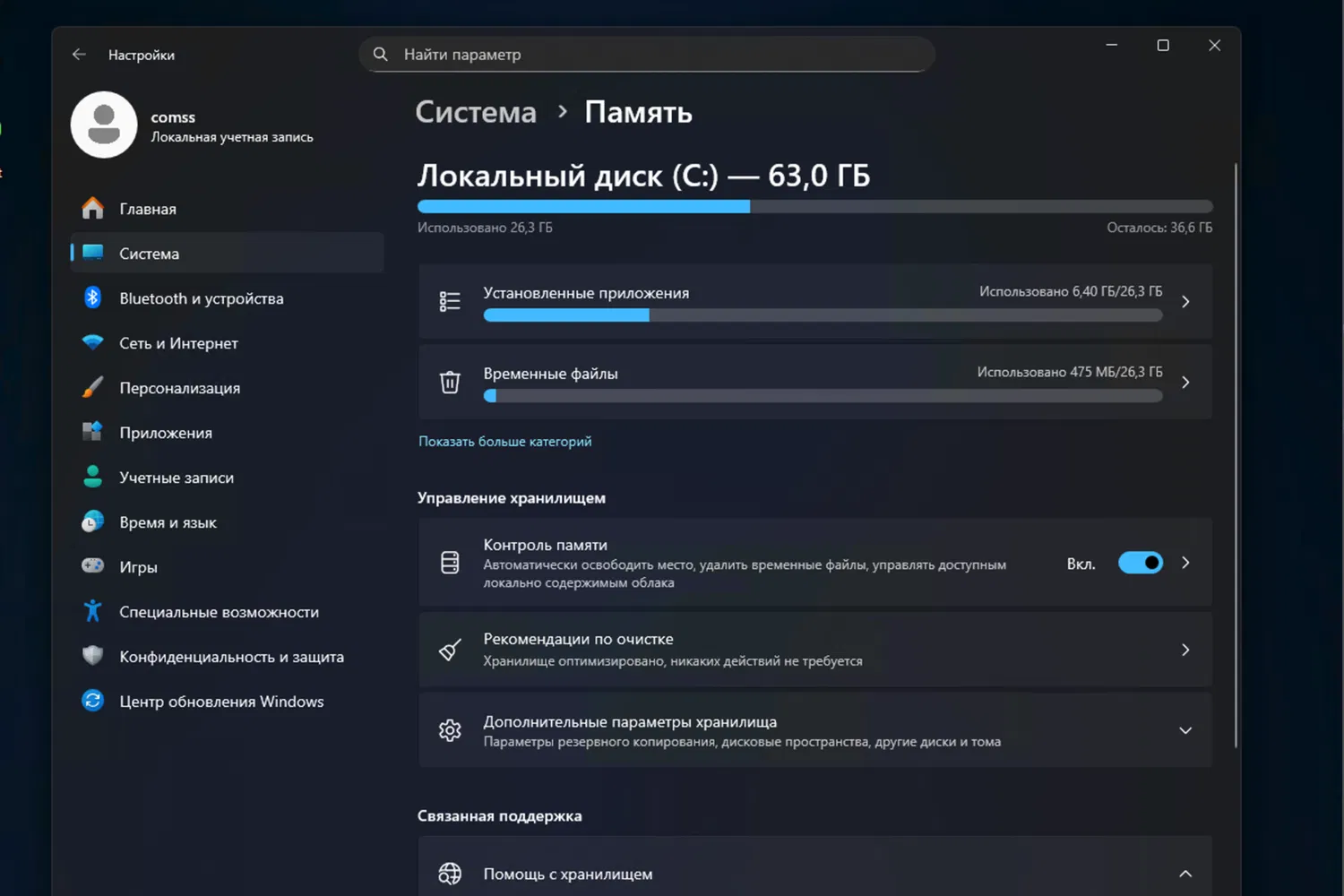The height and width of the screenshot is (896, 1344).
Task: Open Рекомендации по очистке via chevron
Action: [1185, 650]
